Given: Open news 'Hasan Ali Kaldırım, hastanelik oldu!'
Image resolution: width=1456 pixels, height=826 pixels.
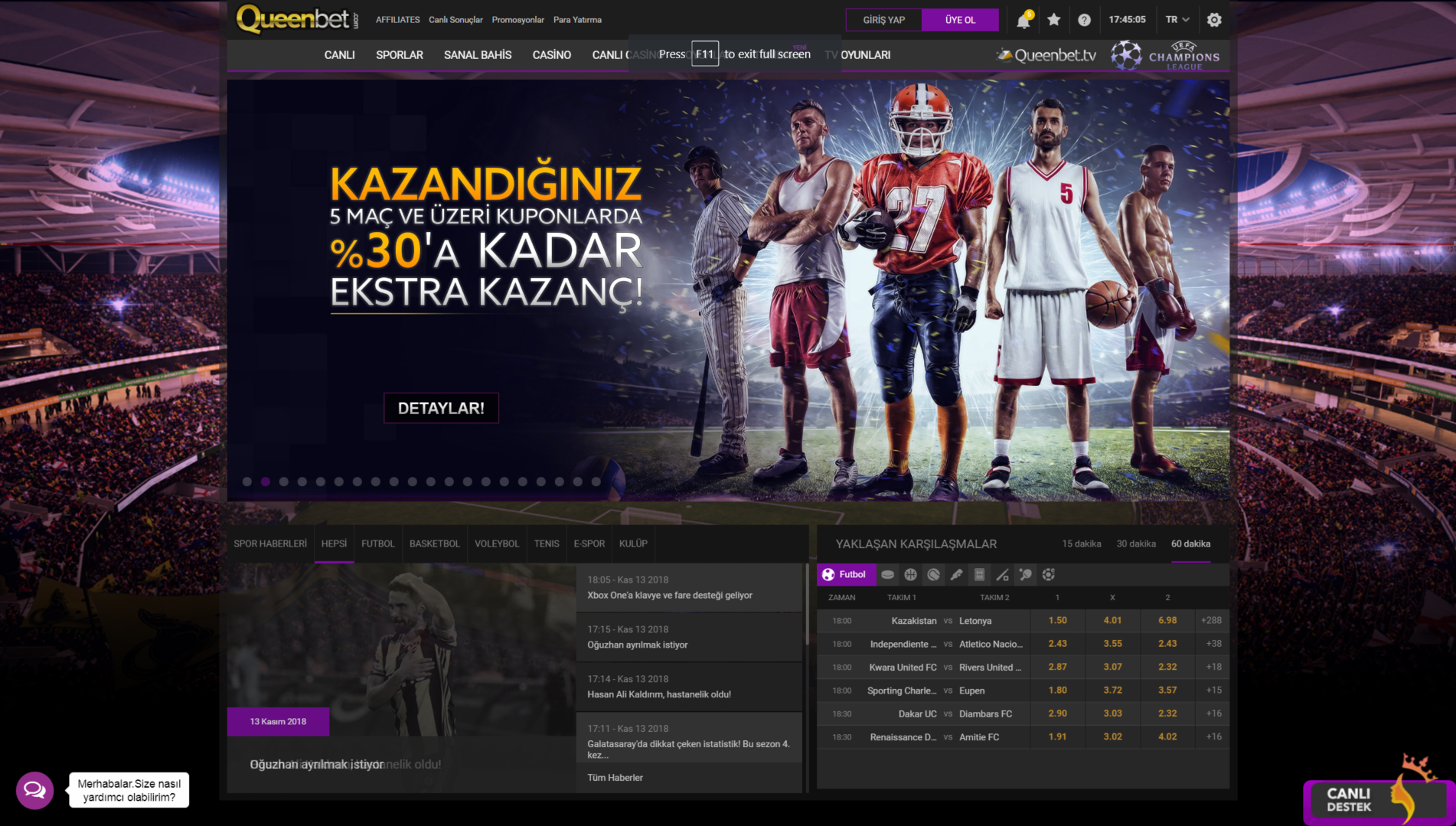Looking at the screenshot, I should [x=689, y=687].
